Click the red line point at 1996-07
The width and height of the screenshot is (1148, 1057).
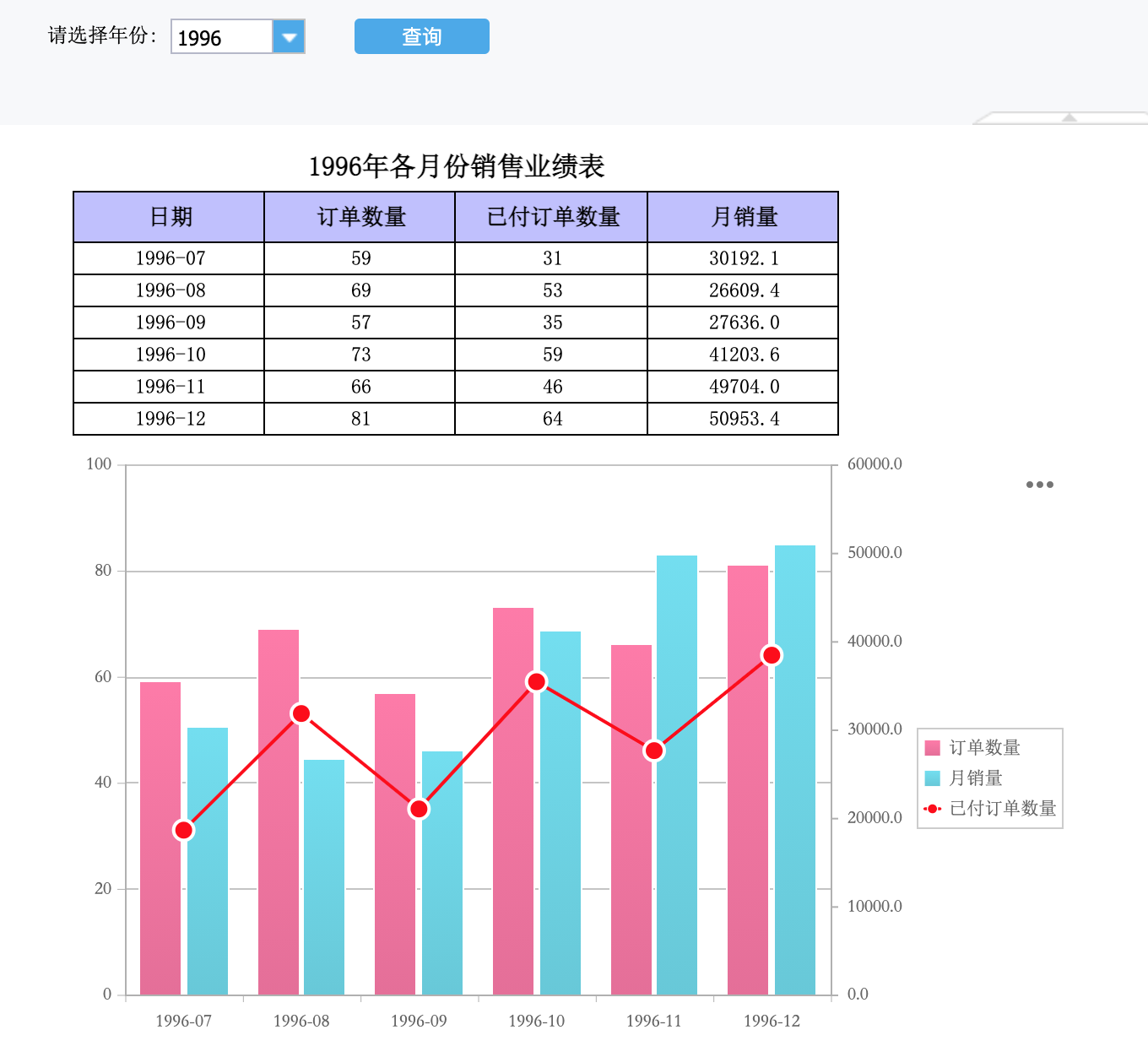click(x=184, y=830)
